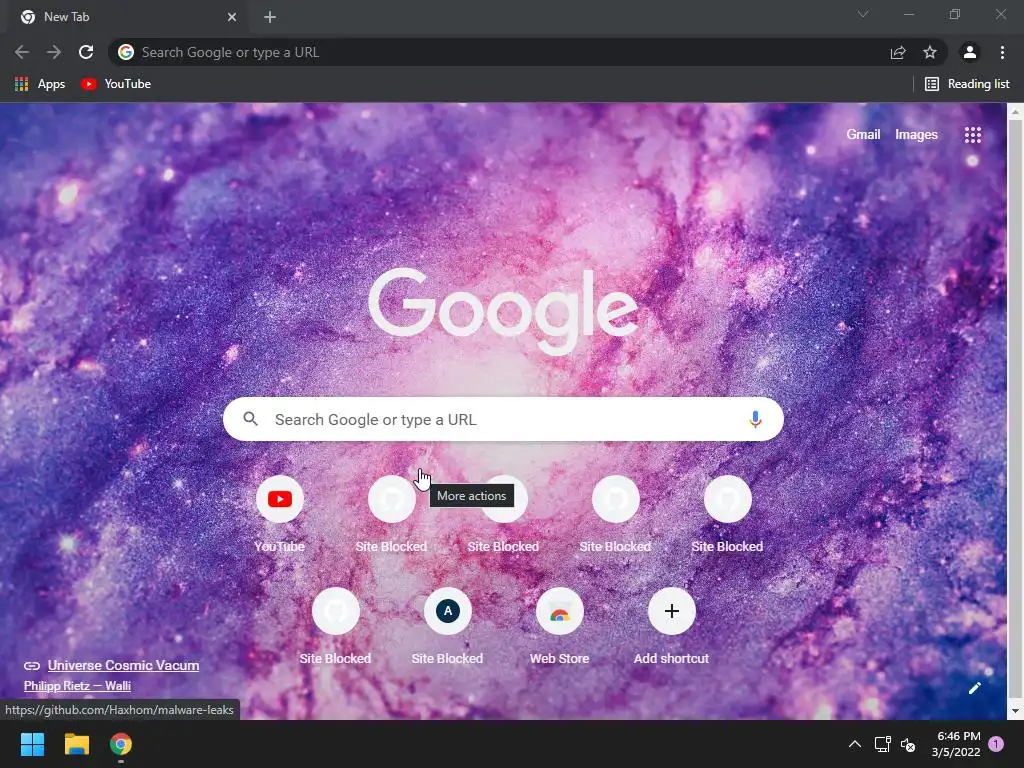
Task: Bookmark this tab with the star icon
Action: (x=930, y=52)
